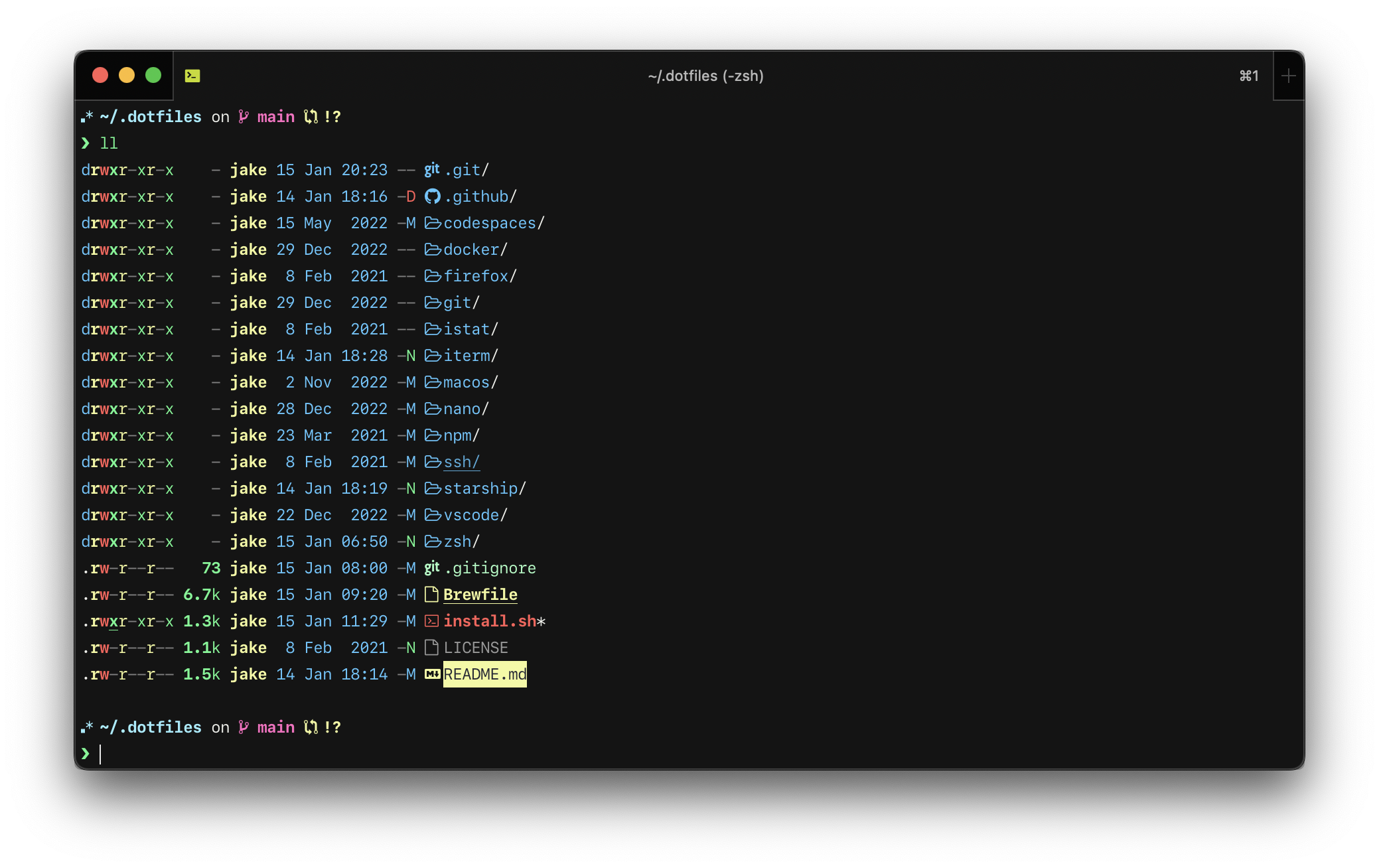
Task: Click the git icon beside the .git/ directory
Action: pos(432,170)
